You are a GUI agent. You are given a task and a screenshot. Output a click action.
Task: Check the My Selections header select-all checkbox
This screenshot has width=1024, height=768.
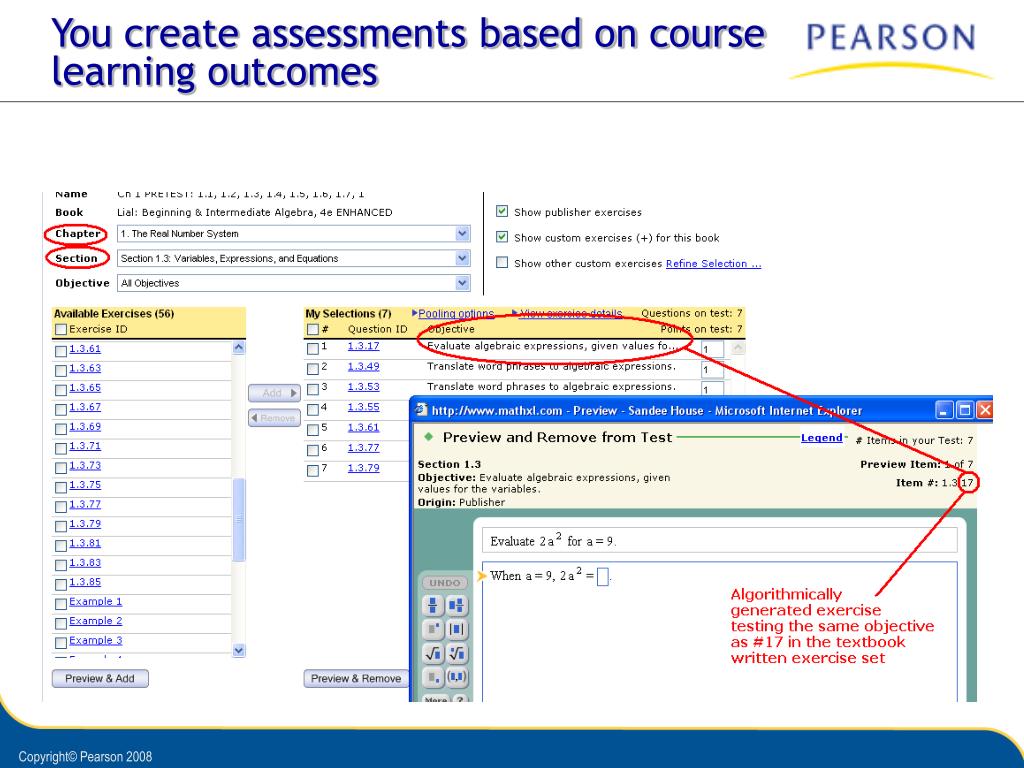tap(313, 329)
